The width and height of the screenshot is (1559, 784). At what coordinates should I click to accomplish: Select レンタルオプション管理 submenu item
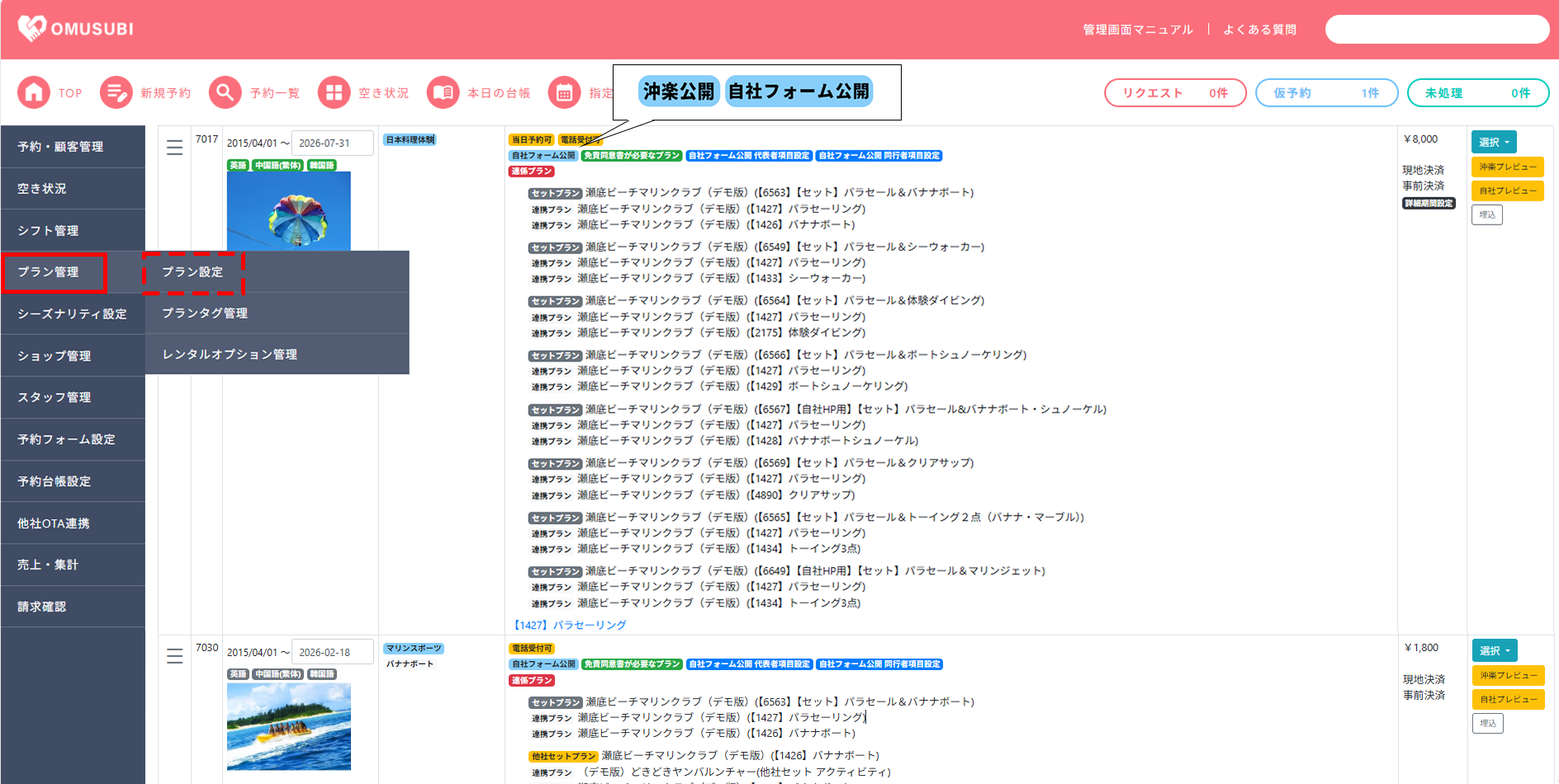(x=230, y=355)
